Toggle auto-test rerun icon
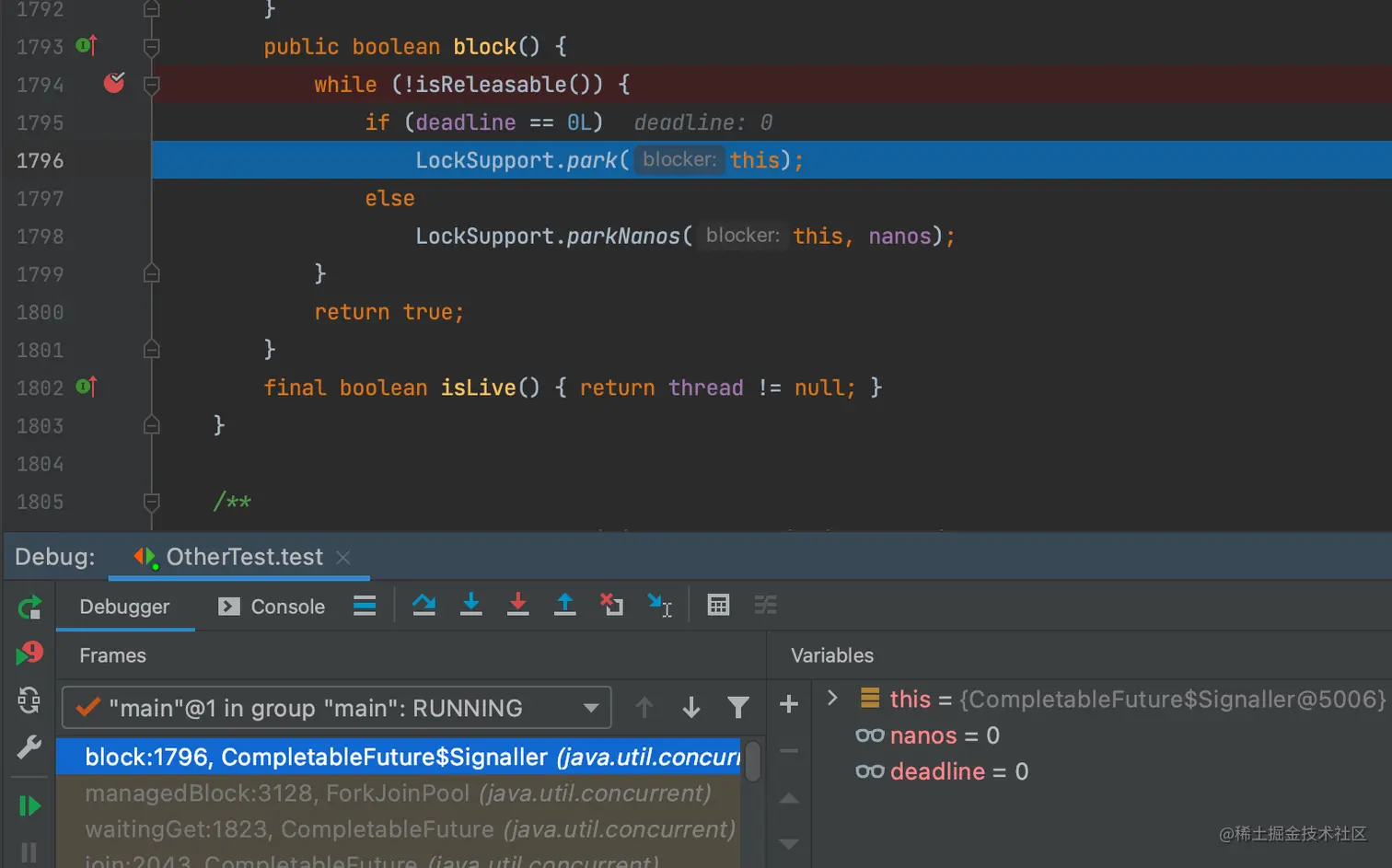1392x868 pixels. 29,700
